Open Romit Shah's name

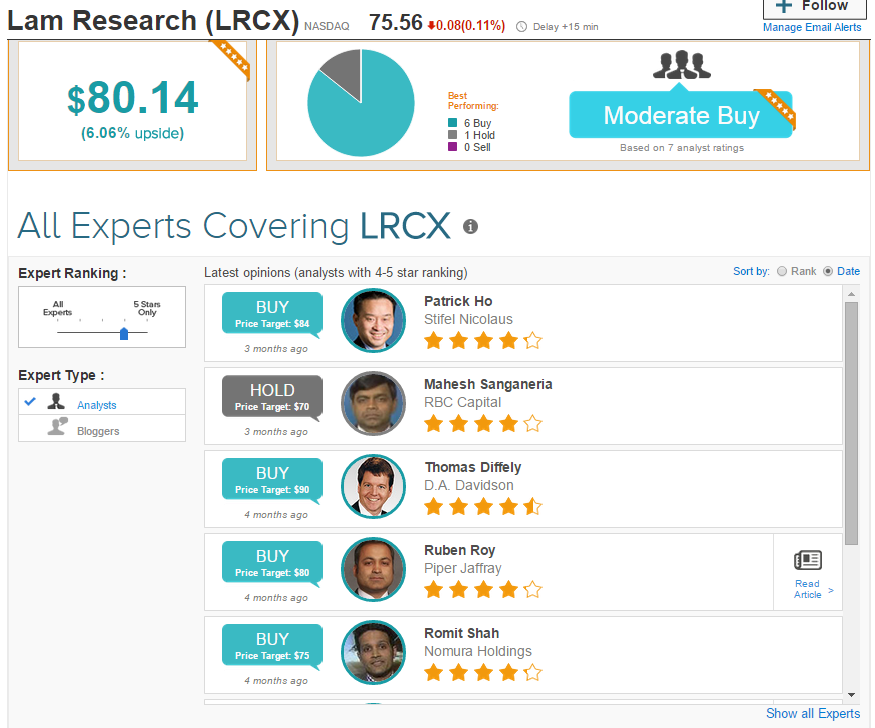click(x=461, y=633)
